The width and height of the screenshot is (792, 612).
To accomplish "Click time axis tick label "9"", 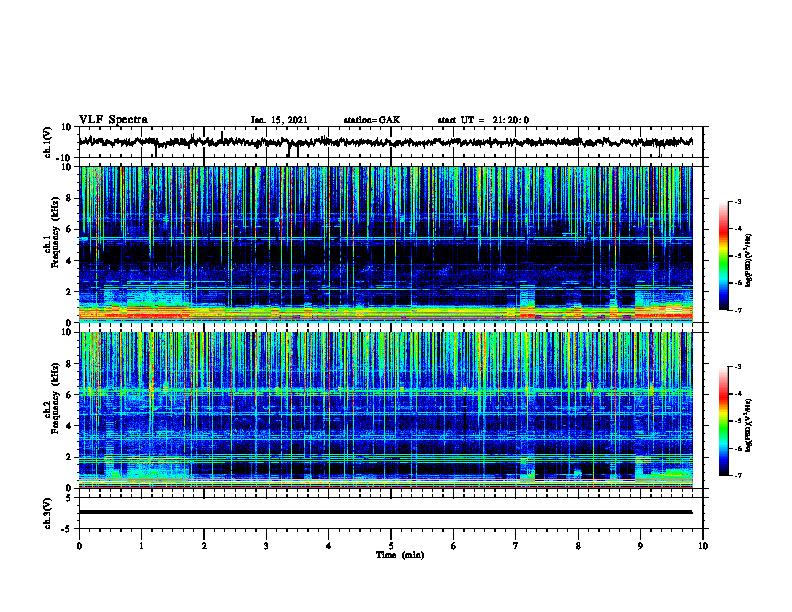I will point(640,546).
